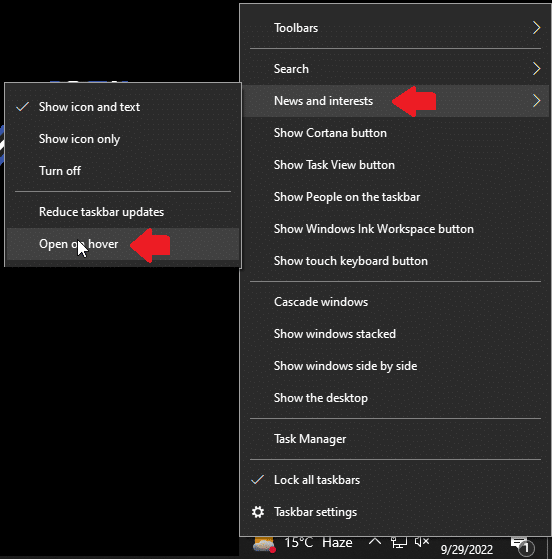Select Turn off for News and interests
This screenshot has width=552, height=559.
[x=123, y=171]
